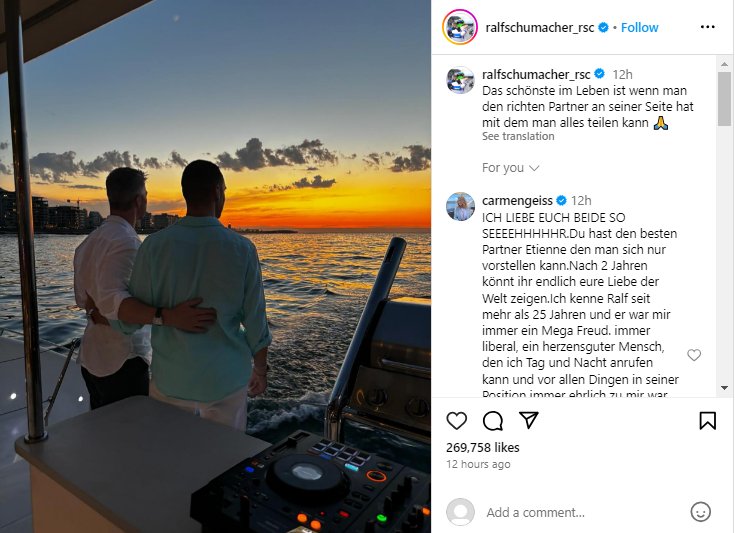View the 269,758 likes list
The width and height of the screenshot is (735, 533).
click(x=483, y=448)
